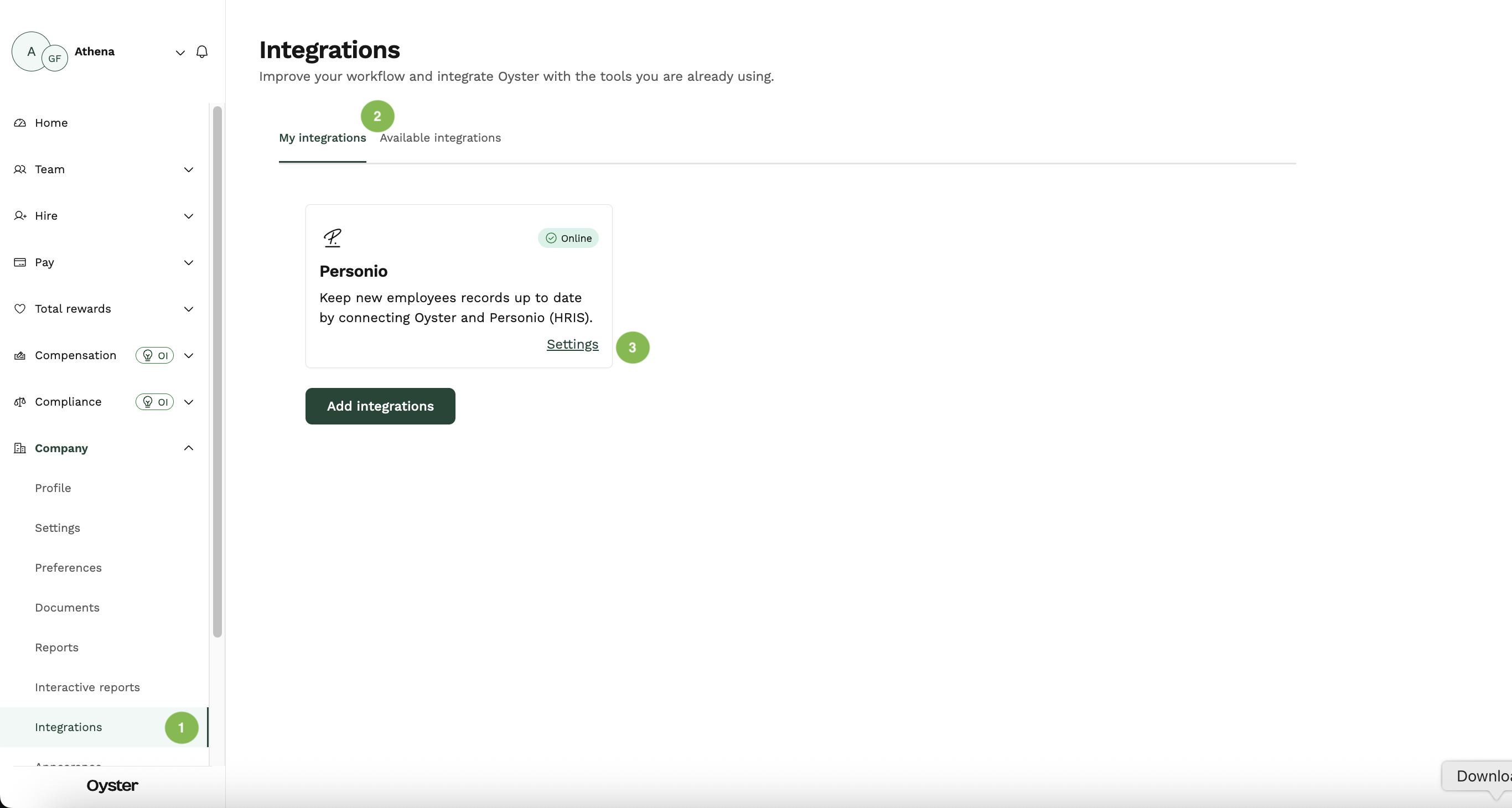1512x808 pixels.
Task: Open Personio Settings link
Action: click(x=572, y=344)
